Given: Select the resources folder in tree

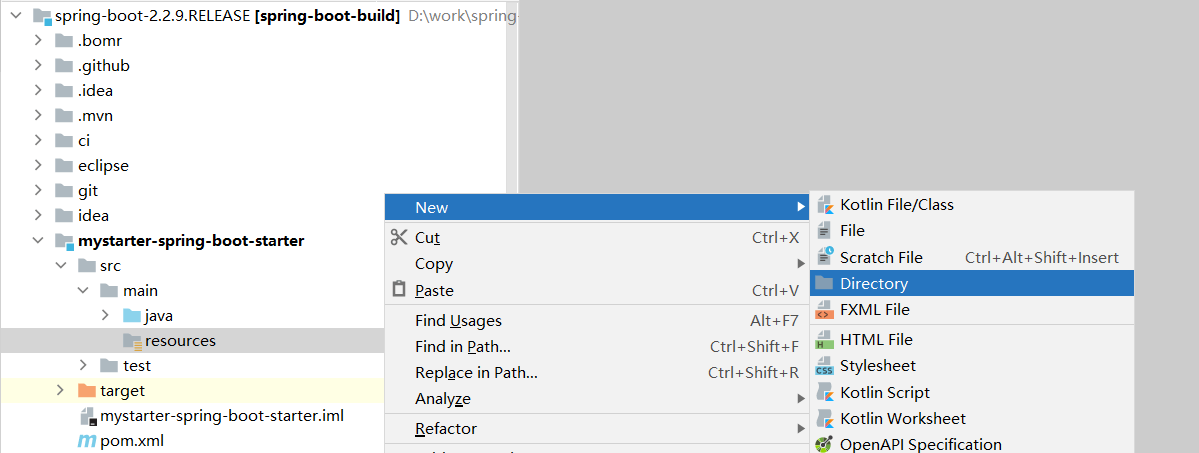Looking at the screenshot, I should [180, 341].
